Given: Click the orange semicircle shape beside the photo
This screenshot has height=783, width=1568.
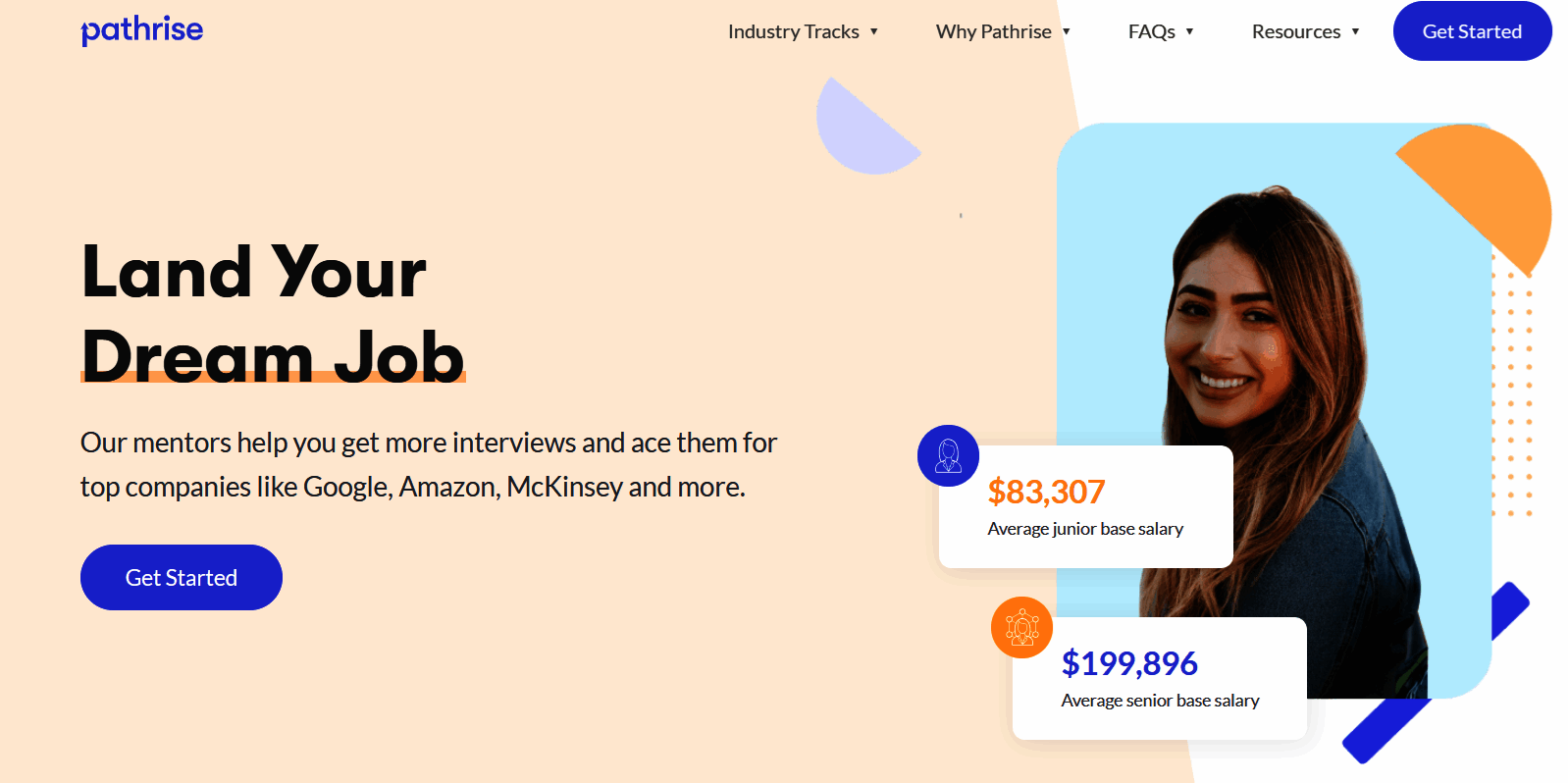Looking at the screenshot, I should [1487, 191].
